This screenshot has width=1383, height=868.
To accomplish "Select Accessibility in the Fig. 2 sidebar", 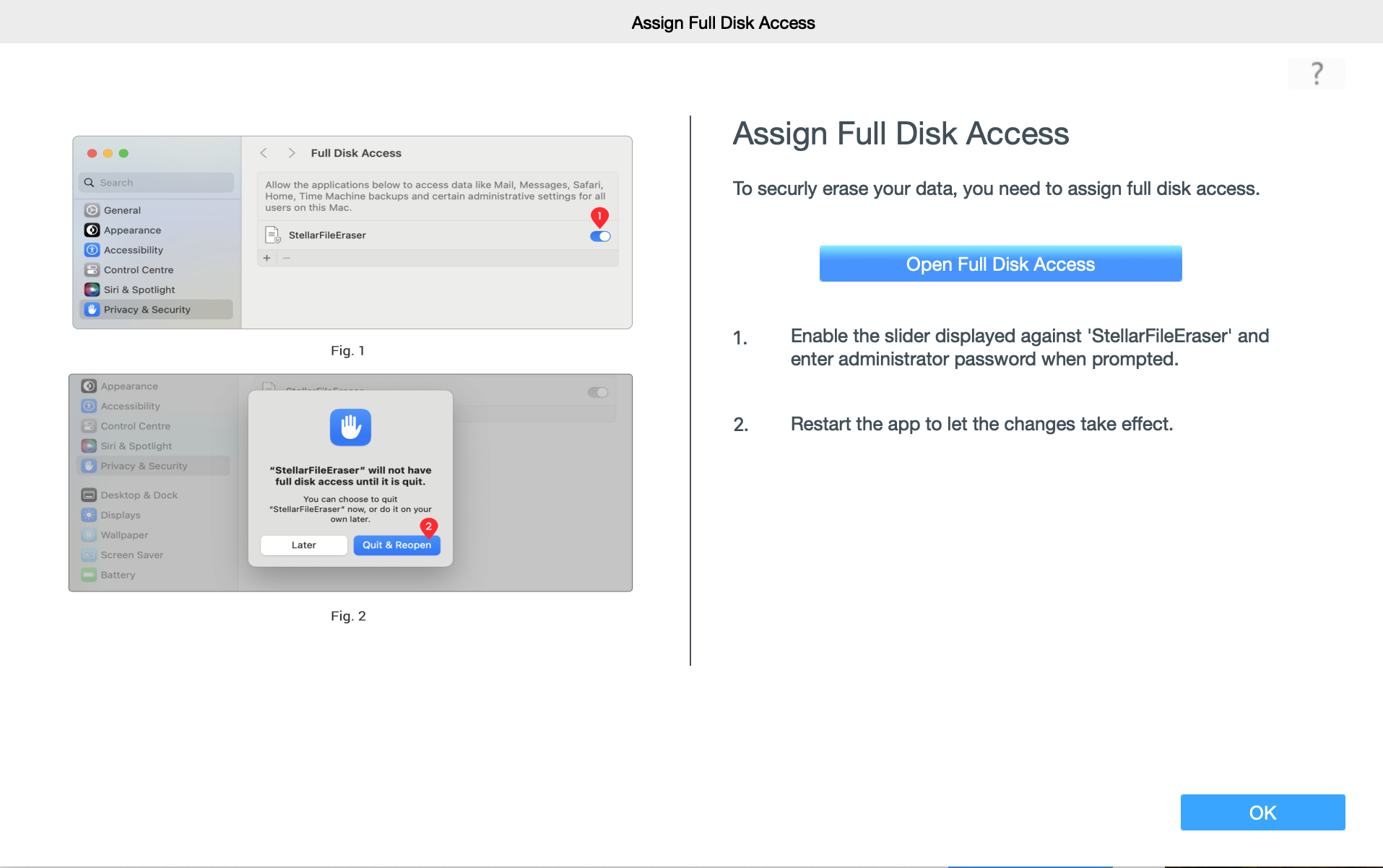I will pyautogui.click(x=153, y=406).
